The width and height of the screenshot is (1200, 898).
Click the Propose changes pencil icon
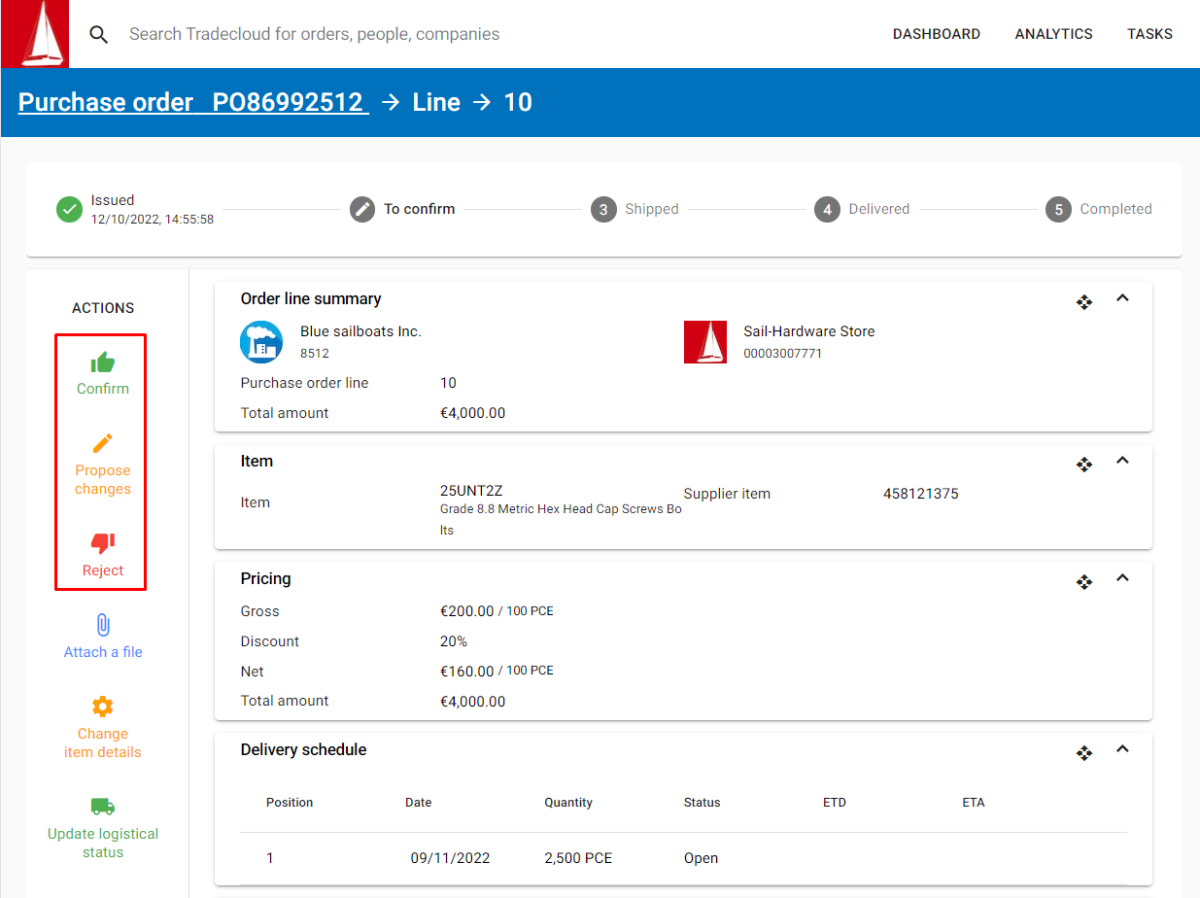pos(101,443)
